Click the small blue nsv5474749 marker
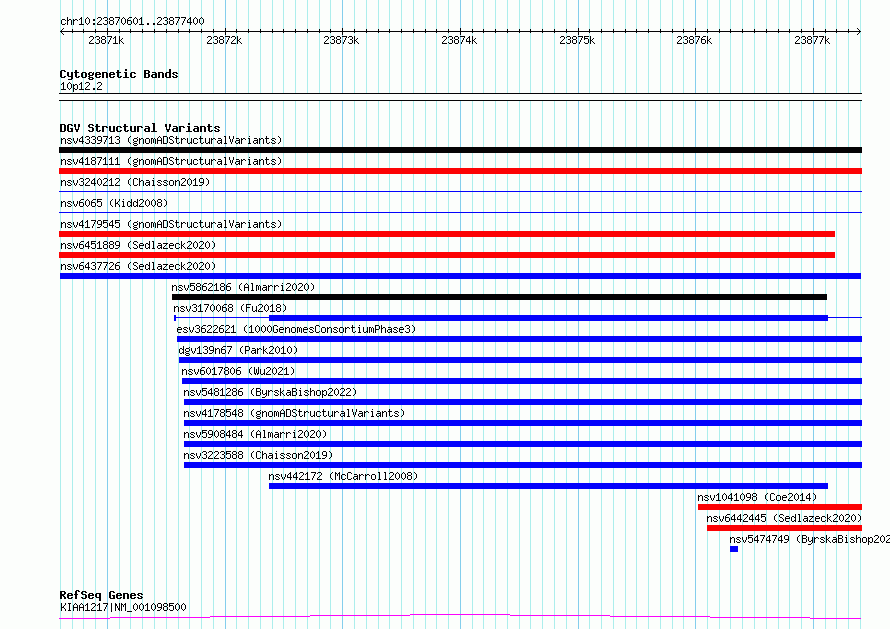Viewport: 890px width, 629px height. (734, 549)
